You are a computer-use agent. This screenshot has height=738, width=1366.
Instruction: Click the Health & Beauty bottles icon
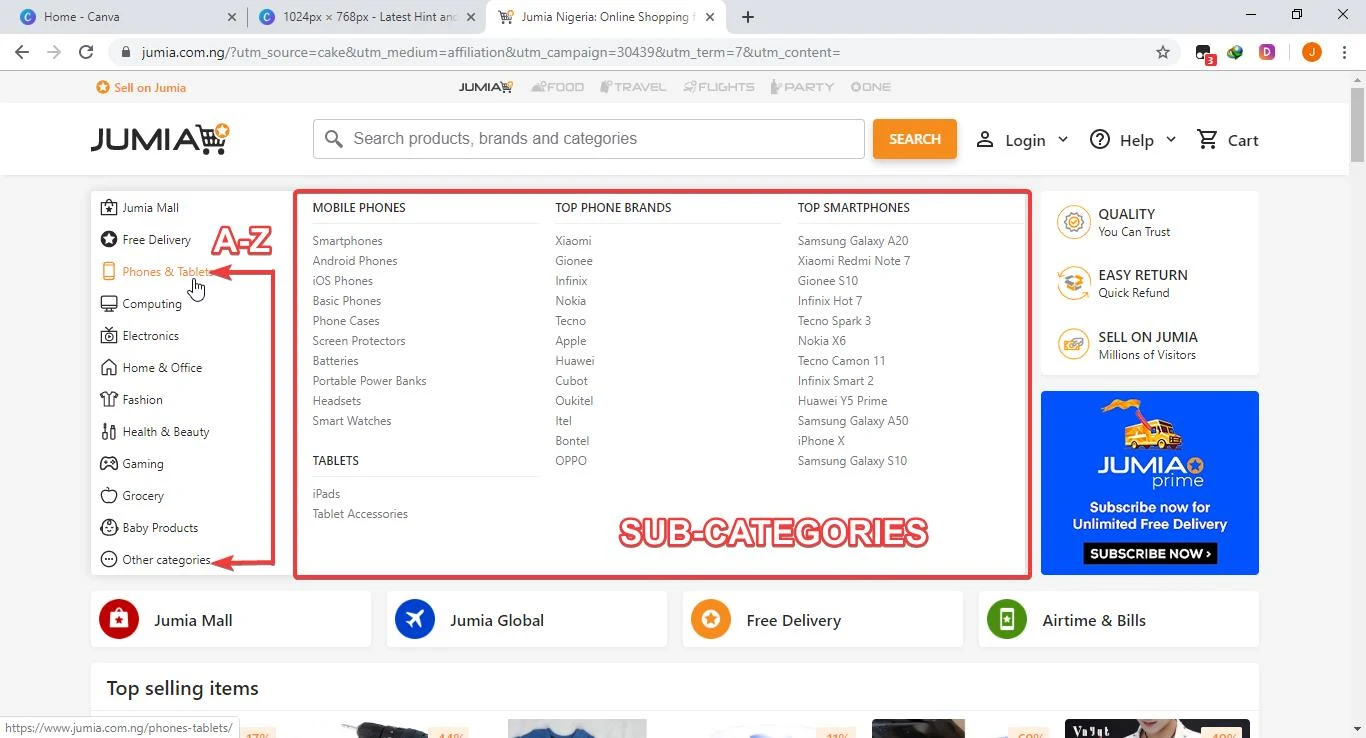coord(109,432)
